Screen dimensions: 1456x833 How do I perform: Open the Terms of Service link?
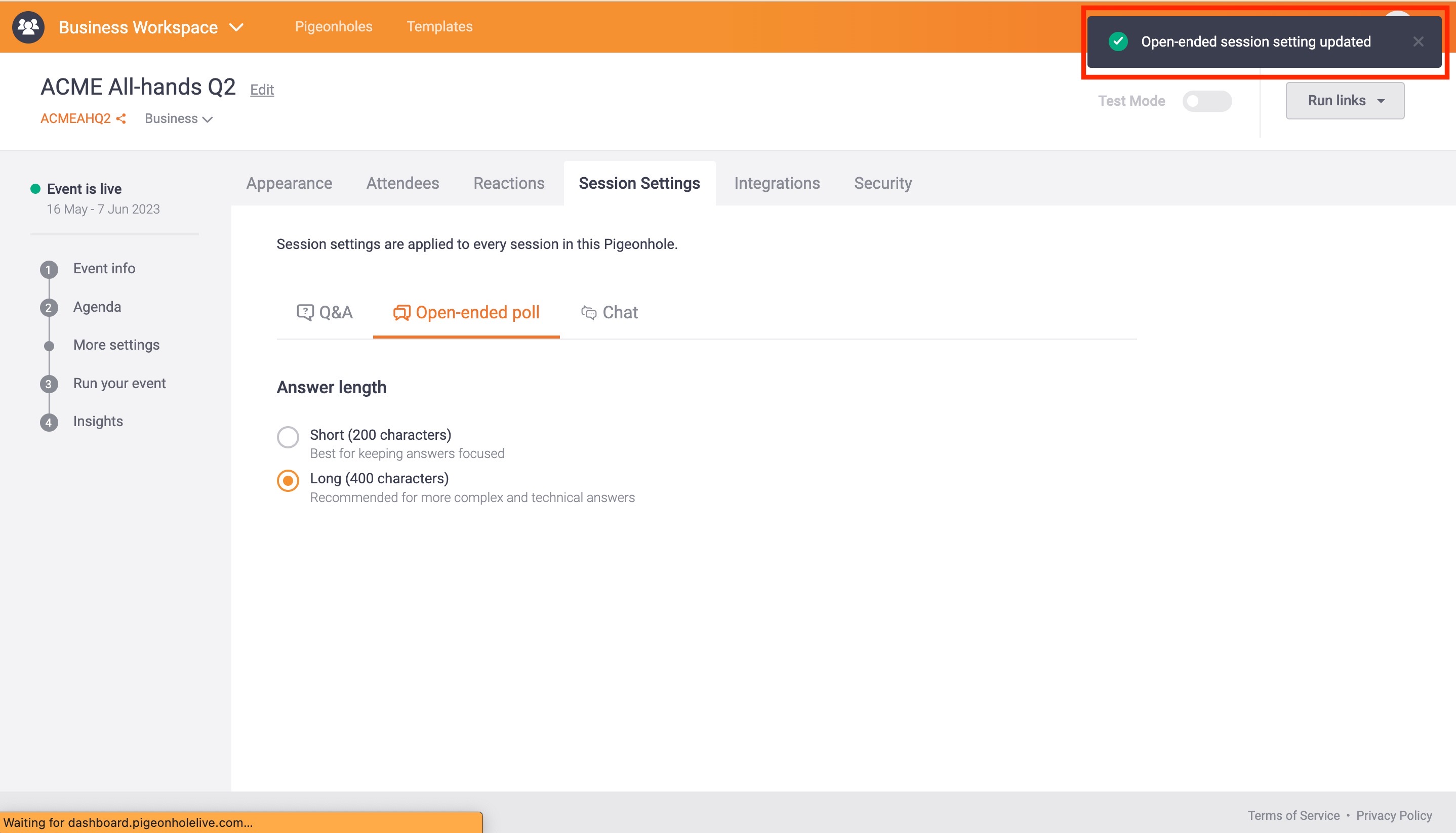coord(1293,815)
